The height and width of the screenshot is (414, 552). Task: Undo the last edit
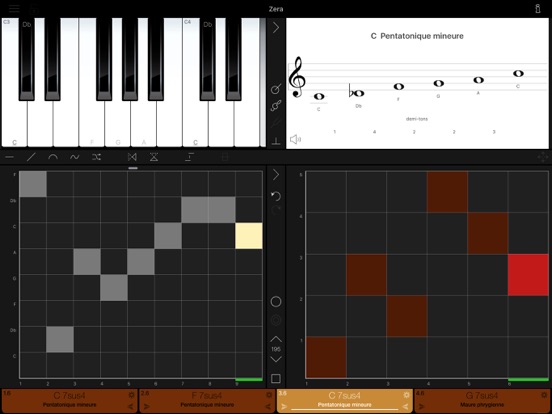[x=276, y=196]
